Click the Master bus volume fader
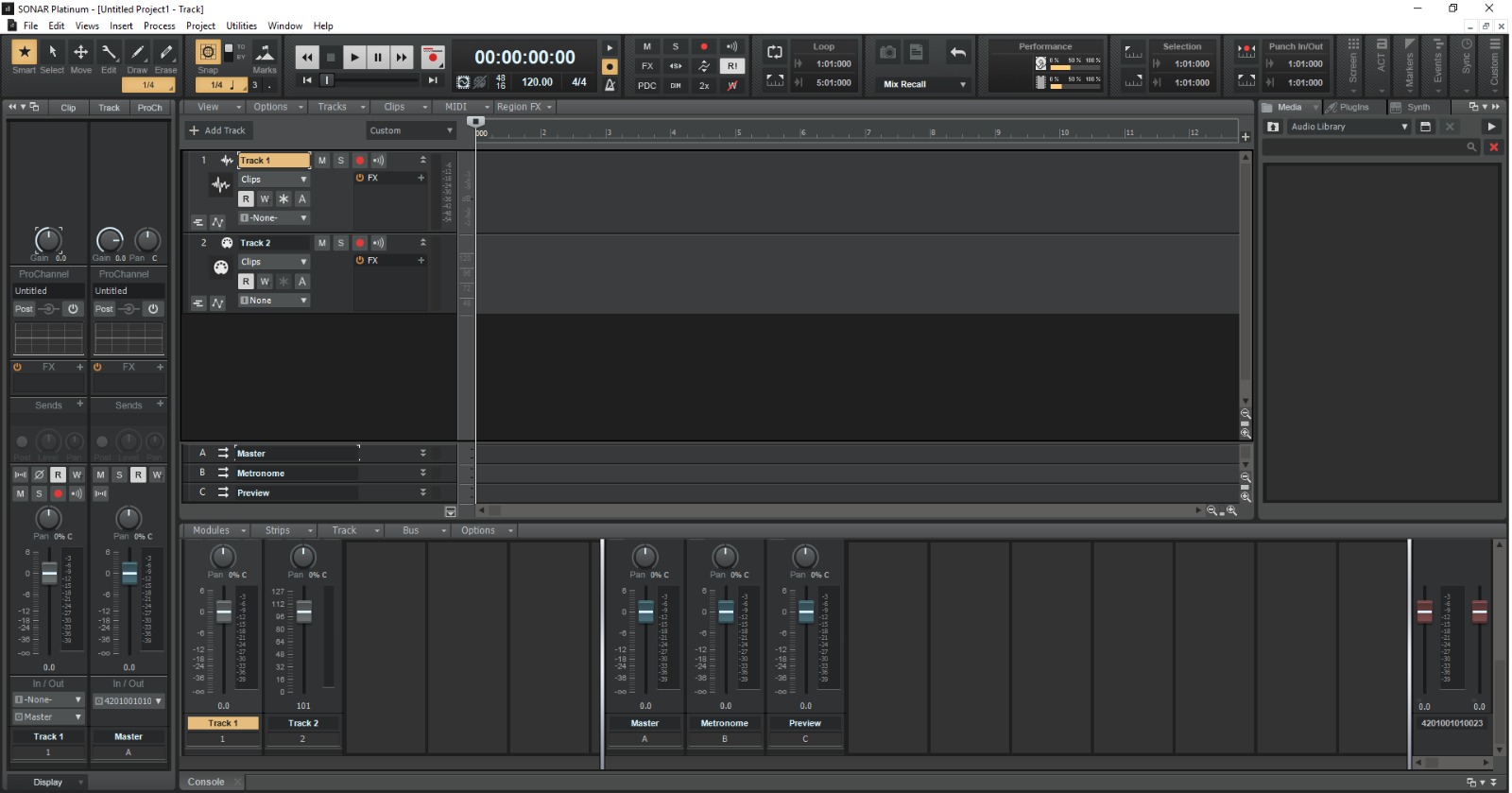Image resolution: width=1512 pixels, height=793 pixels. pyautogui.click(x=645, y=612)
